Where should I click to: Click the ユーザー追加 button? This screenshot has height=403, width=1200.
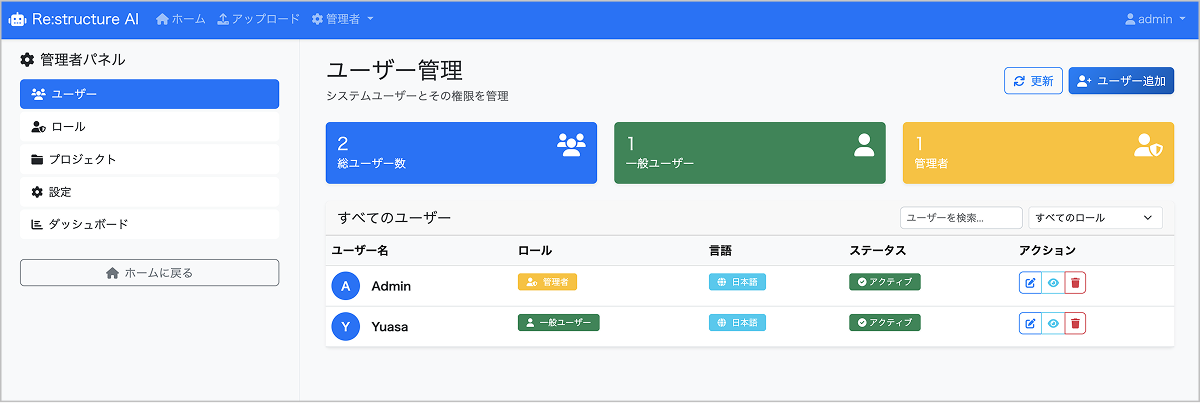pyautogui.click(x=1121, y=81)
